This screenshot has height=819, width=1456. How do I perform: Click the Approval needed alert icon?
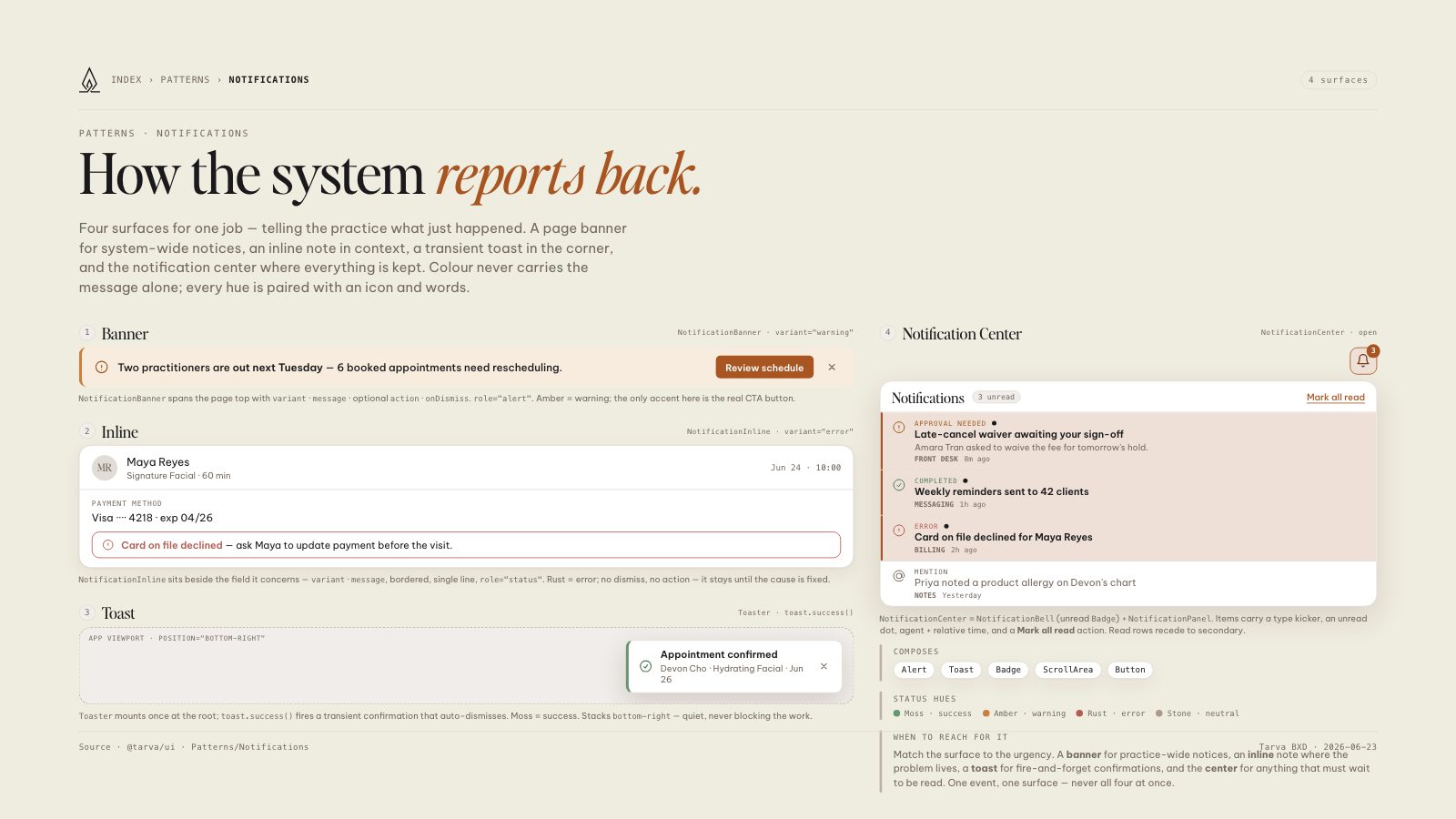898,427
